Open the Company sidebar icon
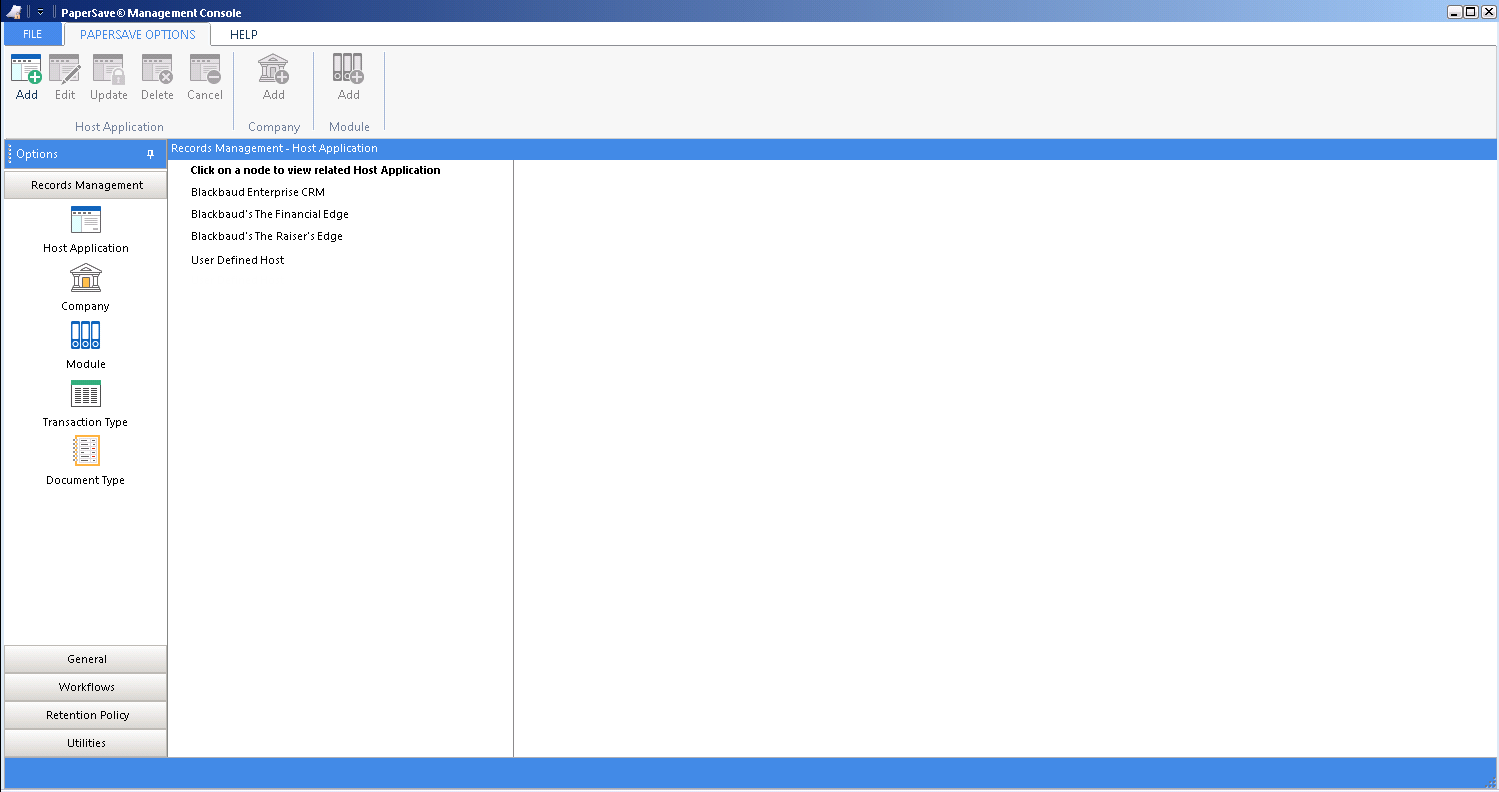Screen dimensions: 1499x792 pos(85,279)
